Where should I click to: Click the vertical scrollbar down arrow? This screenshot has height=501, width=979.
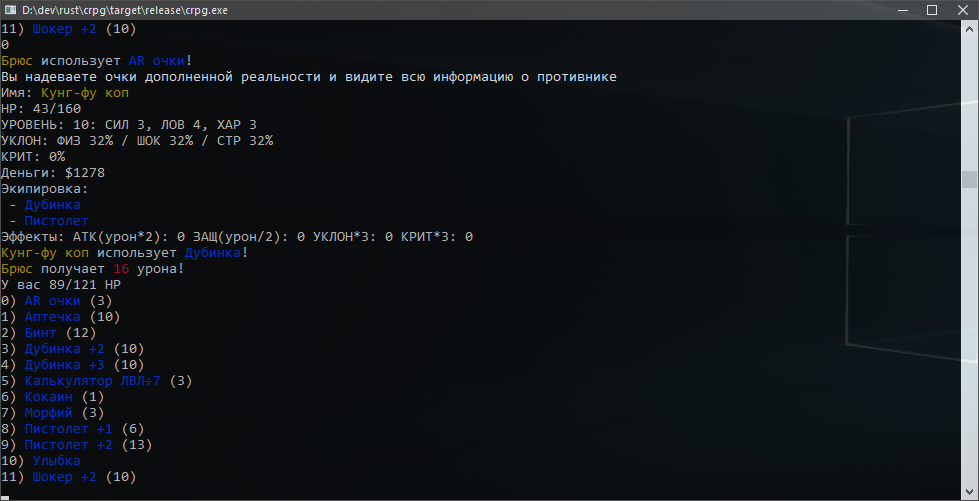[x=969, y=490]
